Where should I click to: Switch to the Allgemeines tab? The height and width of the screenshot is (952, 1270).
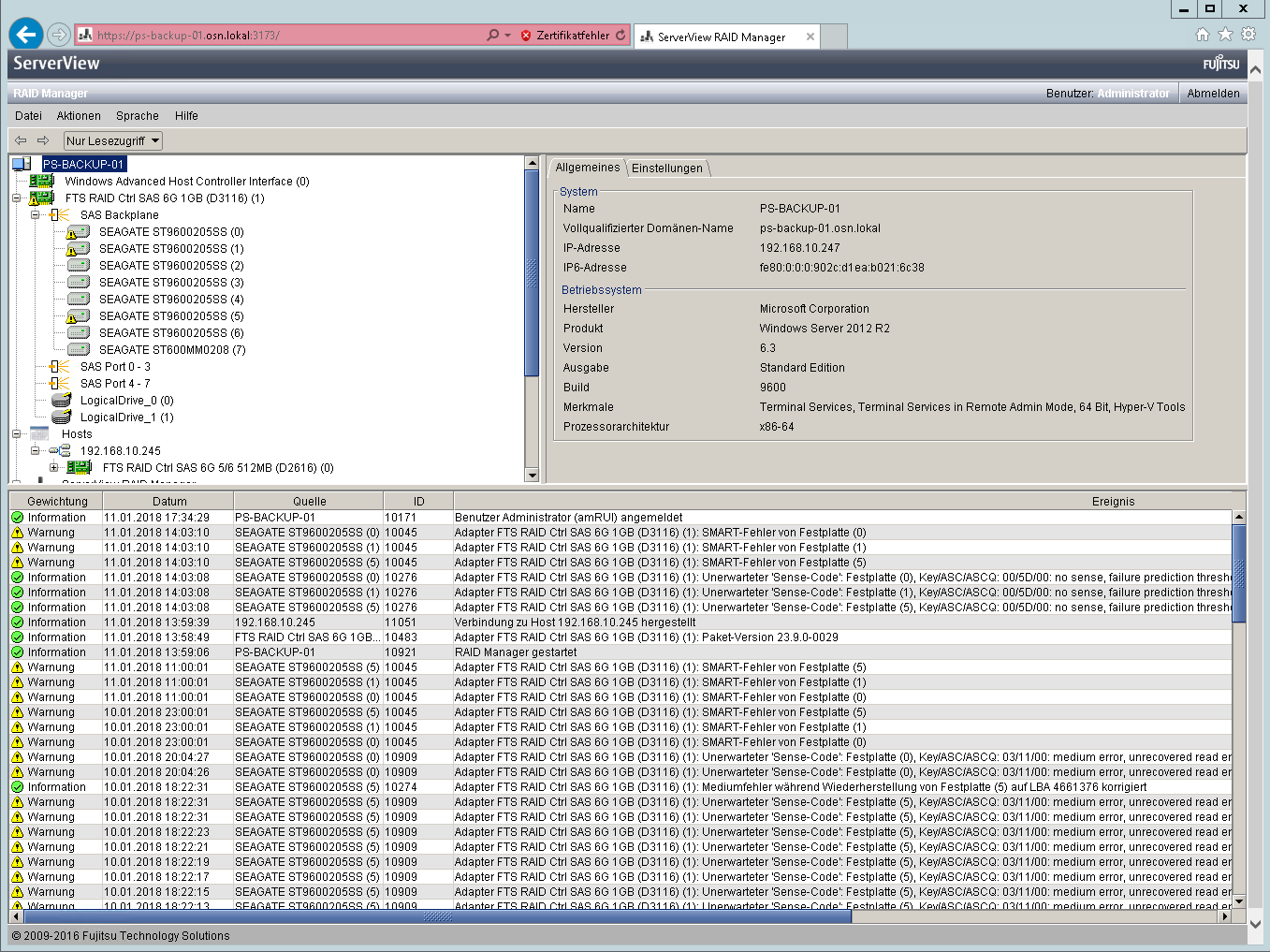(588, 168)
